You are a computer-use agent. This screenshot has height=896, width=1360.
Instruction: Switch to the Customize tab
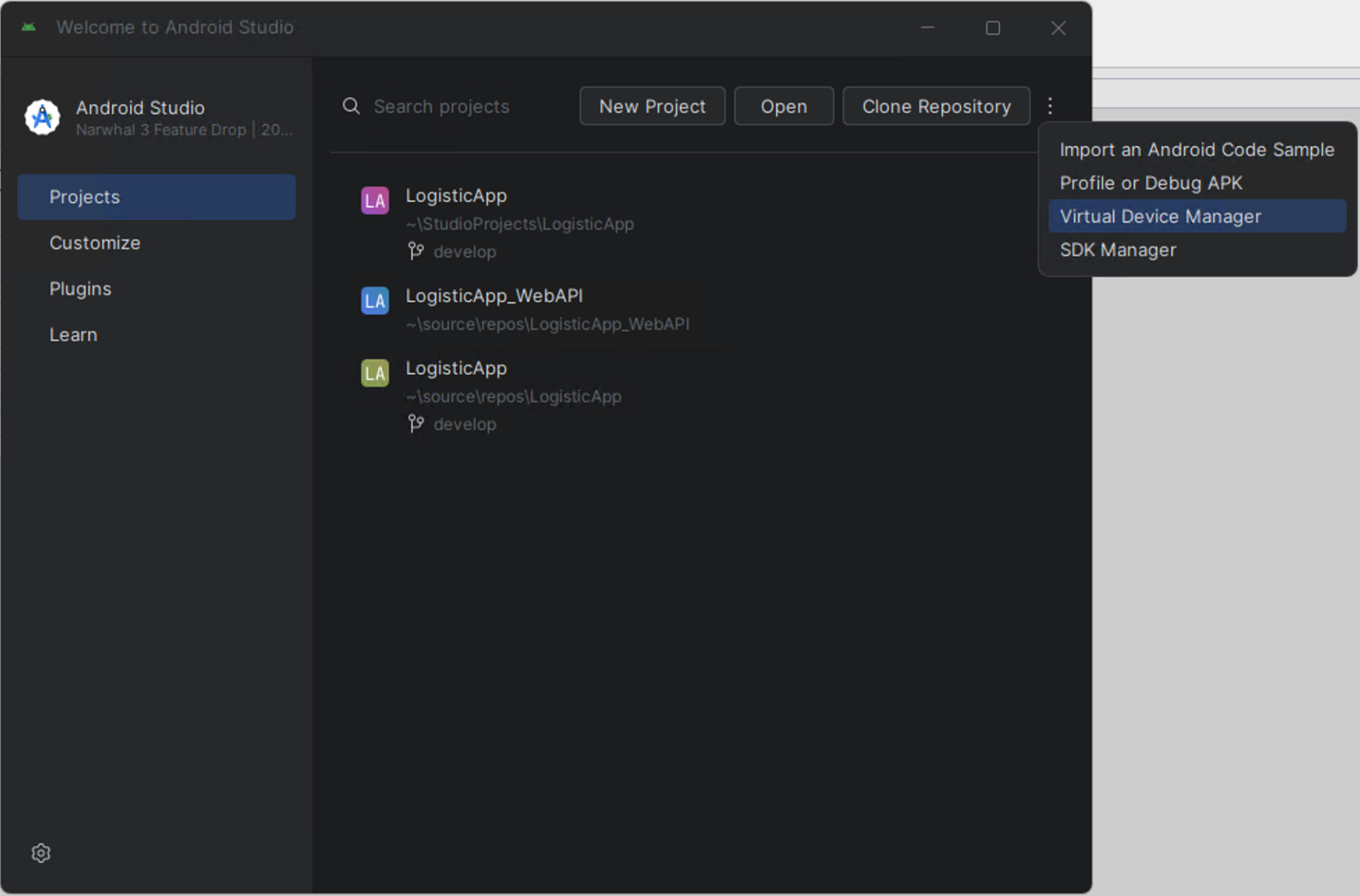pos(95,243)
